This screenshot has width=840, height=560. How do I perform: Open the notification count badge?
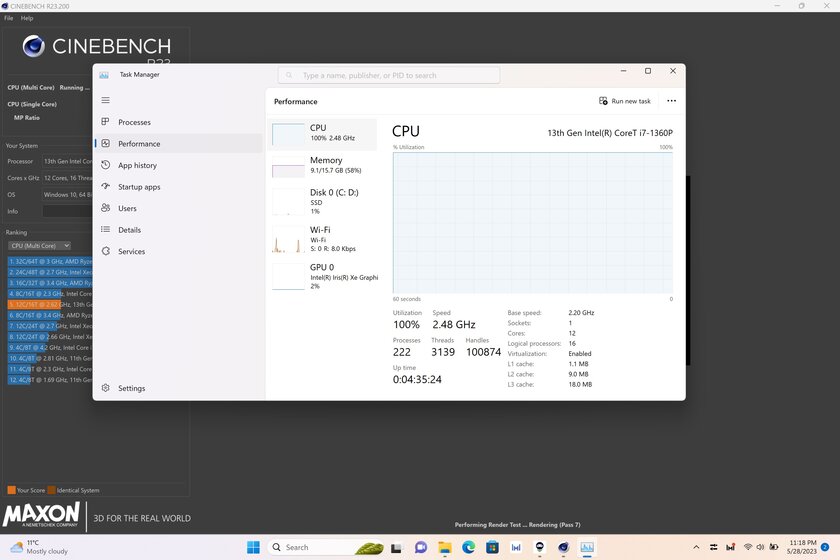825,547
